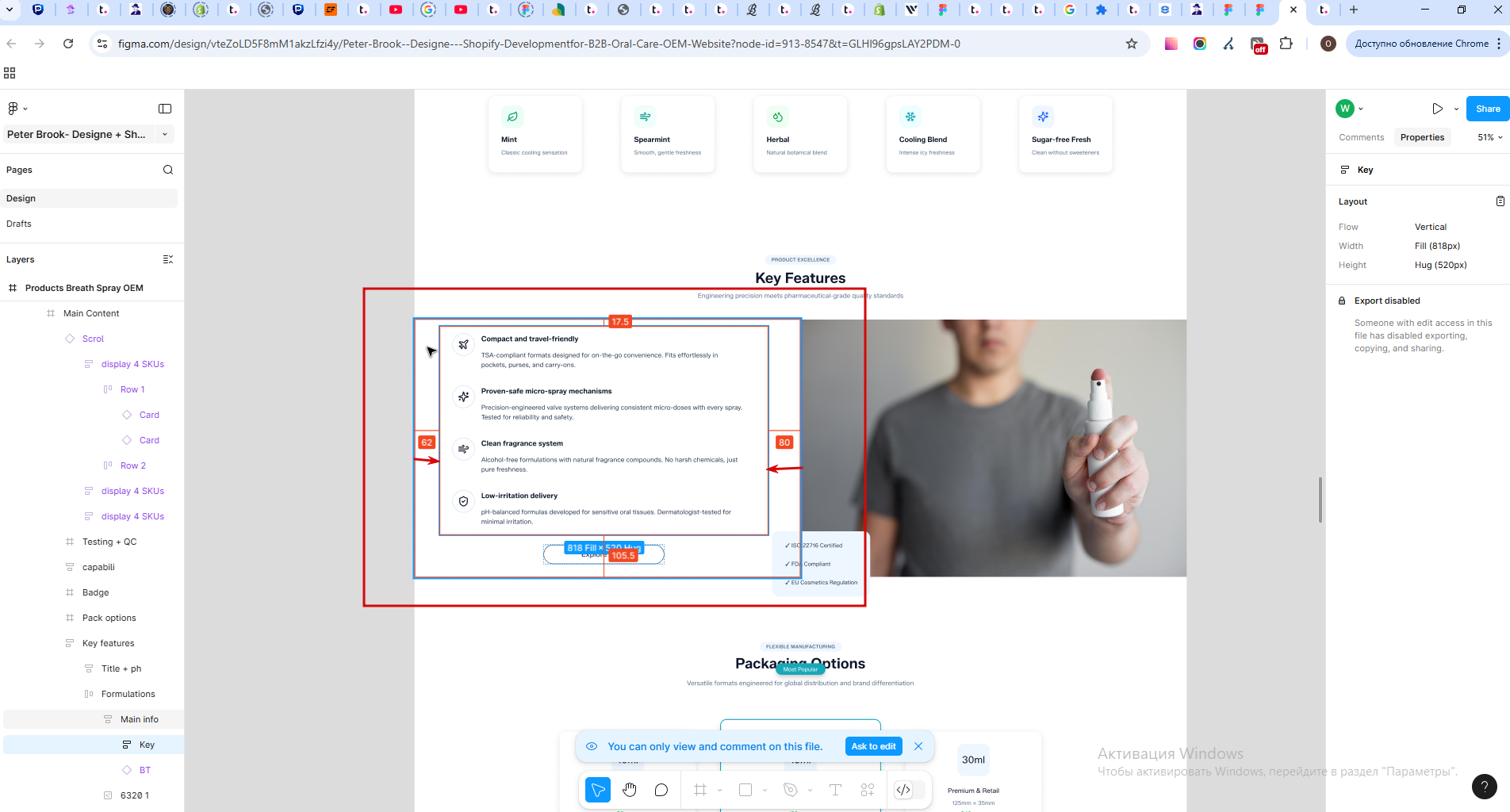The width and height of the screenshot is (1510, 812).
Task: Open Chrome extensions puzzle icon
Action: click(x=1286, y=44)
